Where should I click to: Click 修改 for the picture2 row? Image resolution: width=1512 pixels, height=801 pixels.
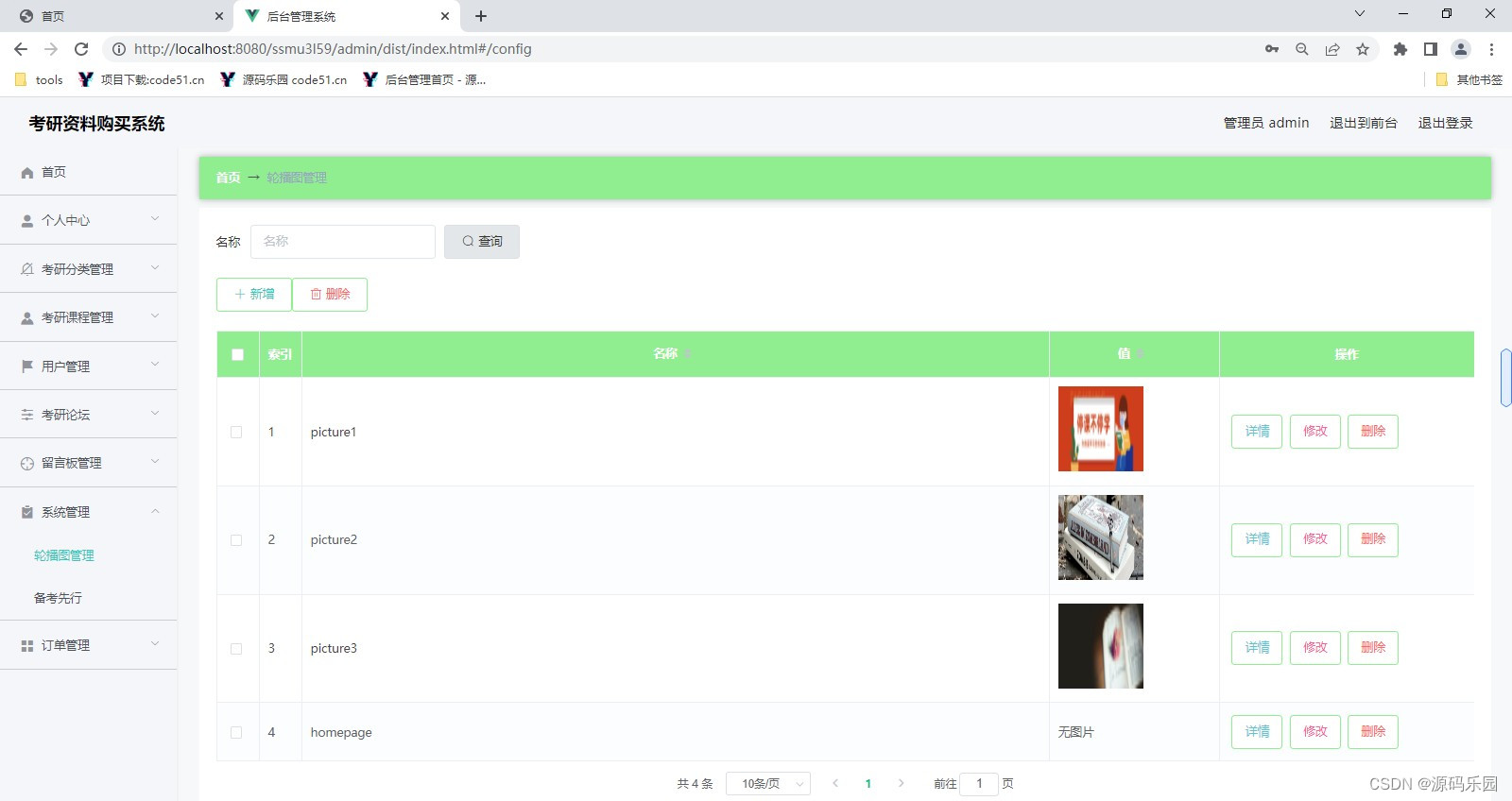click(1315, 539)
